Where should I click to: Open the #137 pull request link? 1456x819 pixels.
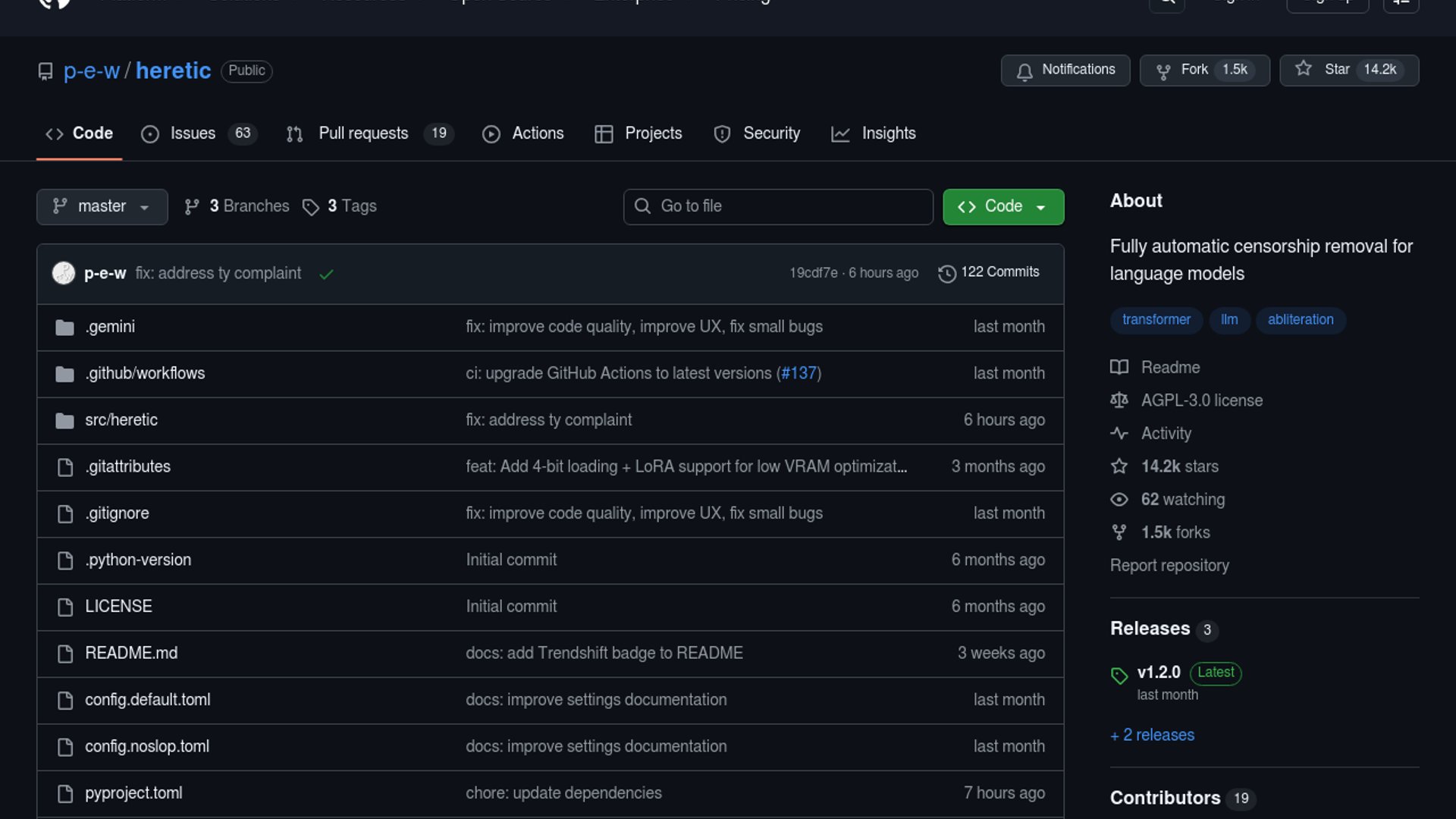click(x=799, y=373)
